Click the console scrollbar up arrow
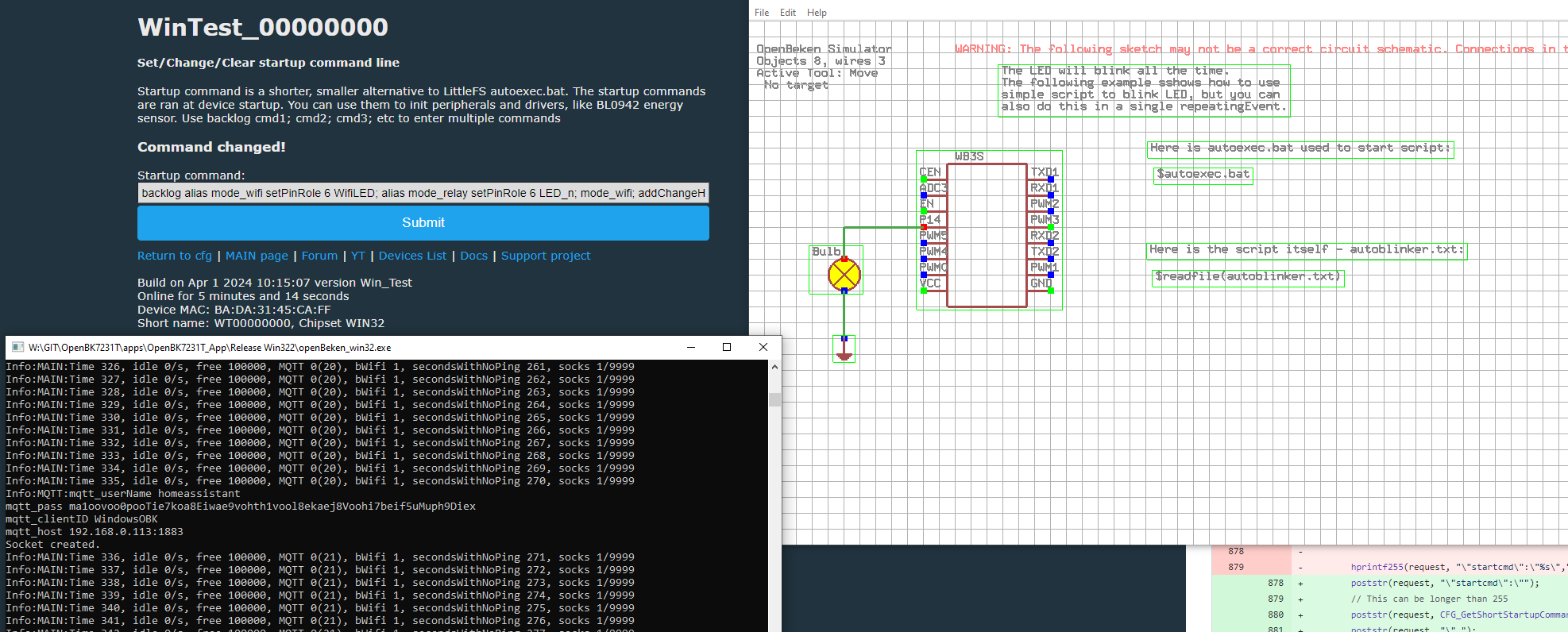This screenshot has width=1568, height=632. 774,367
